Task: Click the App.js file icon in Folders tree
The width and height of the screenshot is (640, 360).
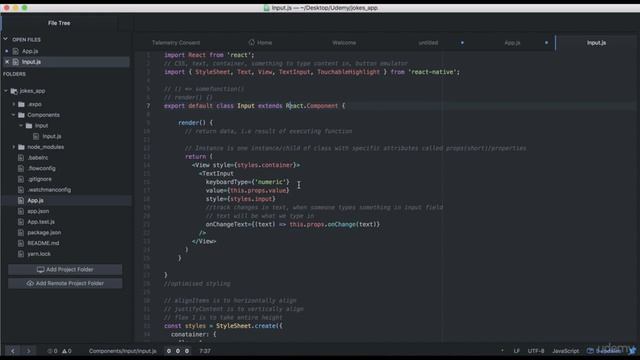Action: (21, 200)
